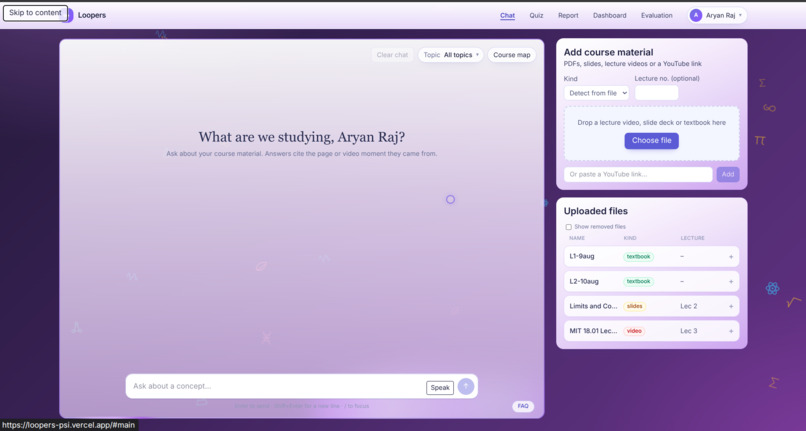Viewport: 806px width, 431px height.
Task: Click the video tag badge
Action: pyautogui.click(x=634, y=331)
